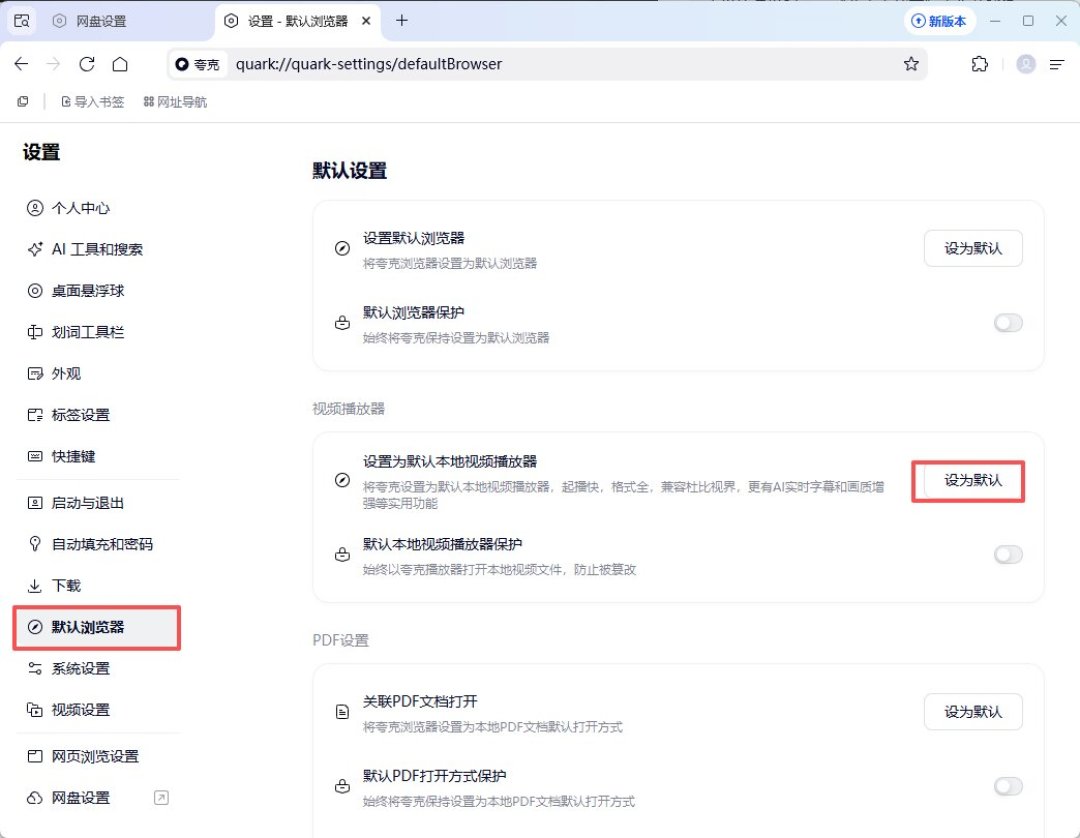Open a new tab with plus button

[402, 21]
